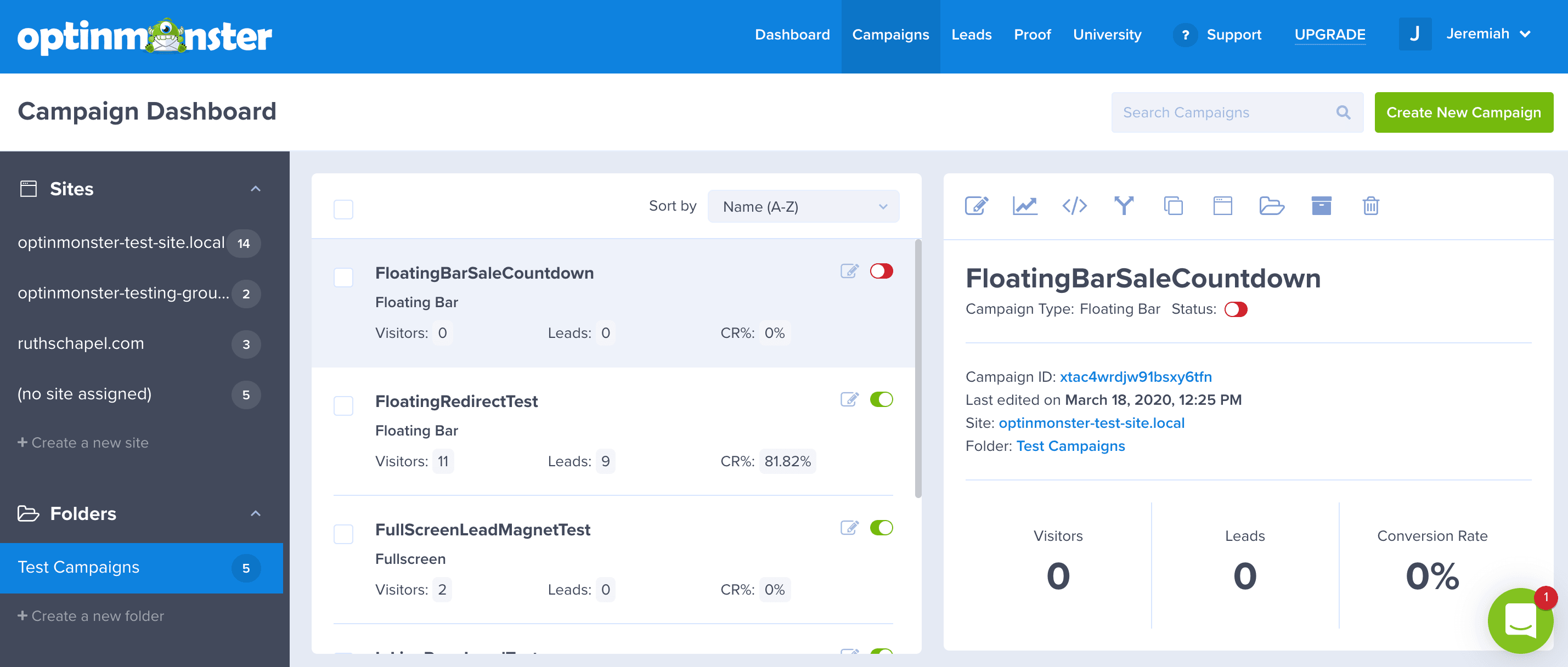The width and height of the screenshot is (1568, 667).
Task: Click the embed code icon
Action: click(1074, 206)
